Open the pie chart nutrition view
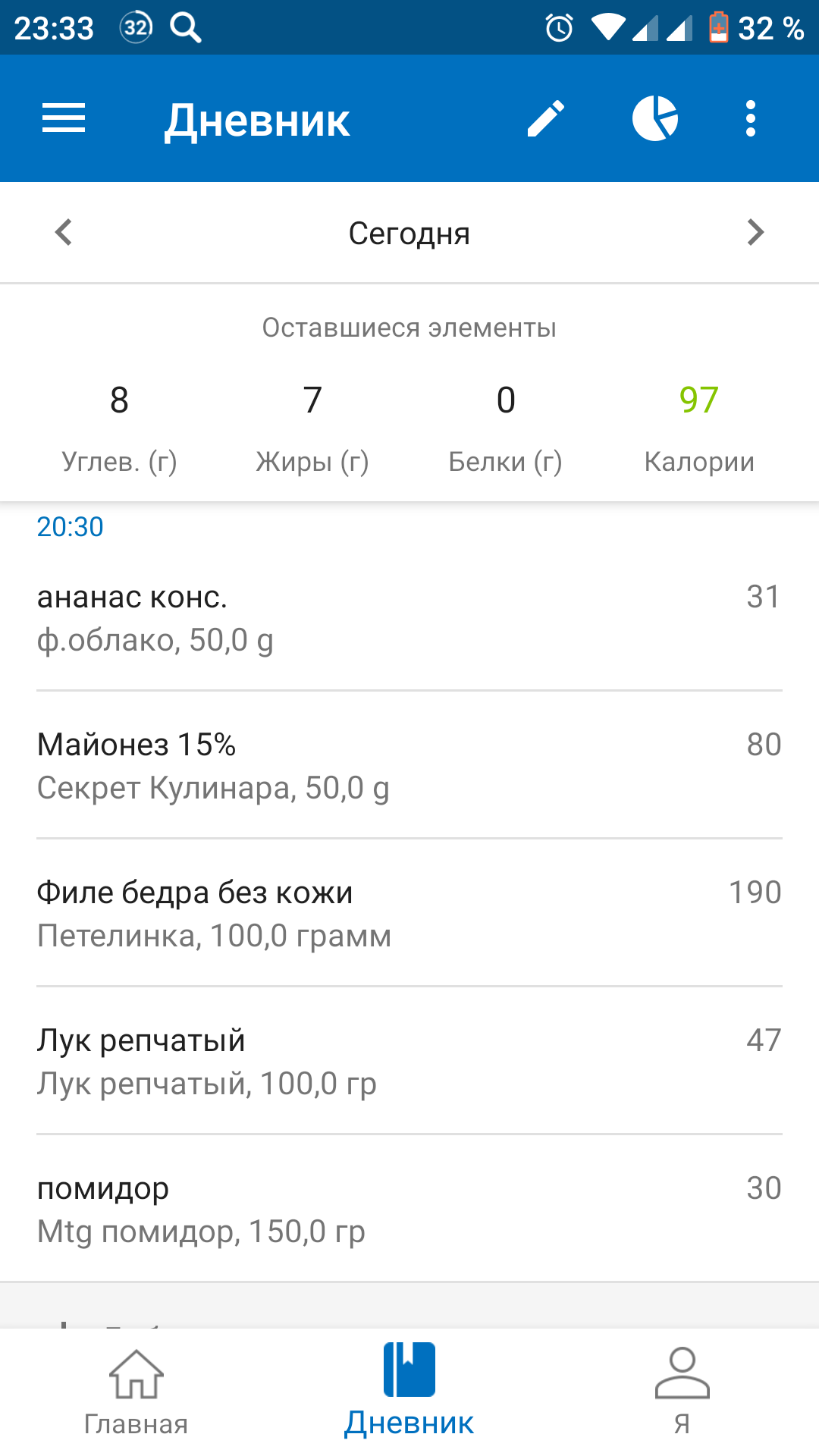Screen dimensions: 819x1456 (655, 118)
